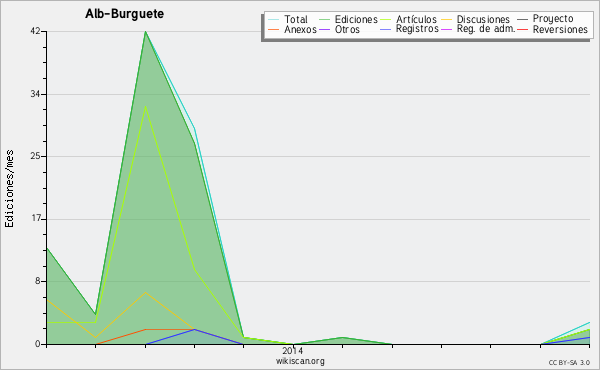The image size is (600, 370).
Task: Click the 34 y-axis value
Action: [35, 94]
